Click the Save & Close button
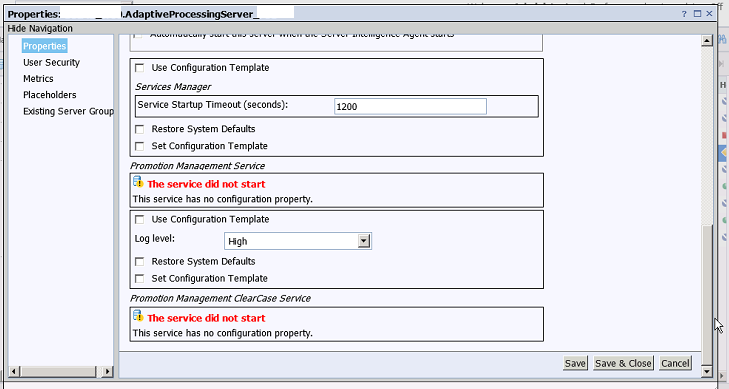The height and width of the screenshot is (389, 729). 623,363
